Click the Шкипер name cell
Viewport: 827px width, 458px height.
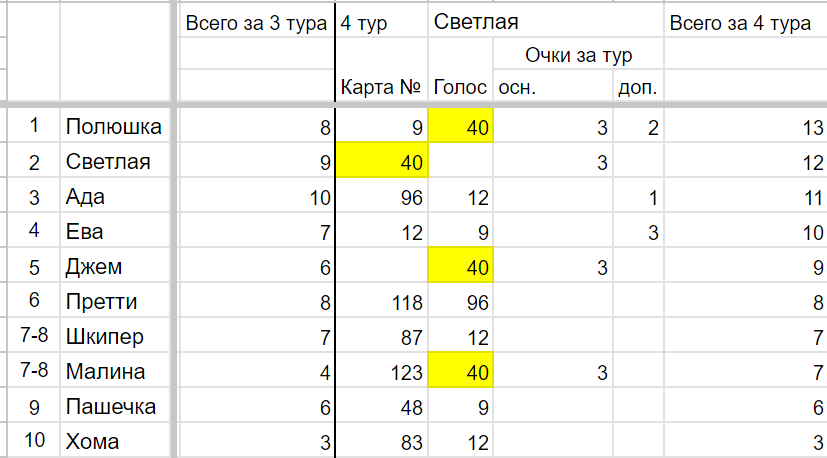(115, 335)
